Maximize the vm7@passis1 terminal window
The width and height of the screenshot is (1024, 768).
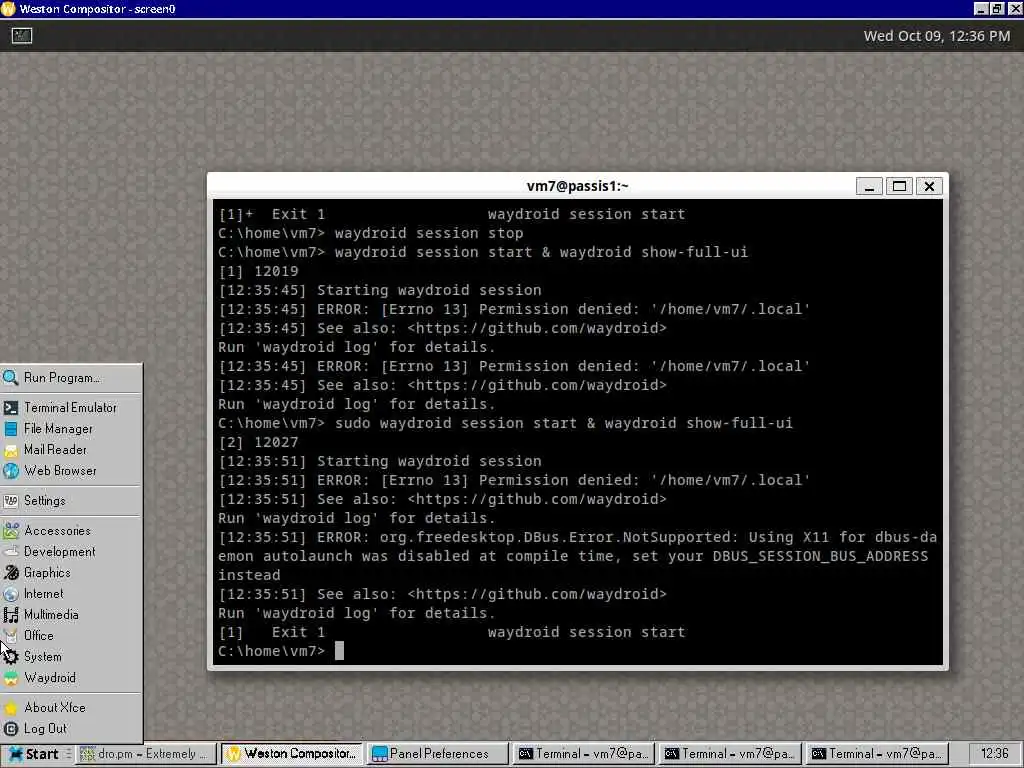click(899, 186)
